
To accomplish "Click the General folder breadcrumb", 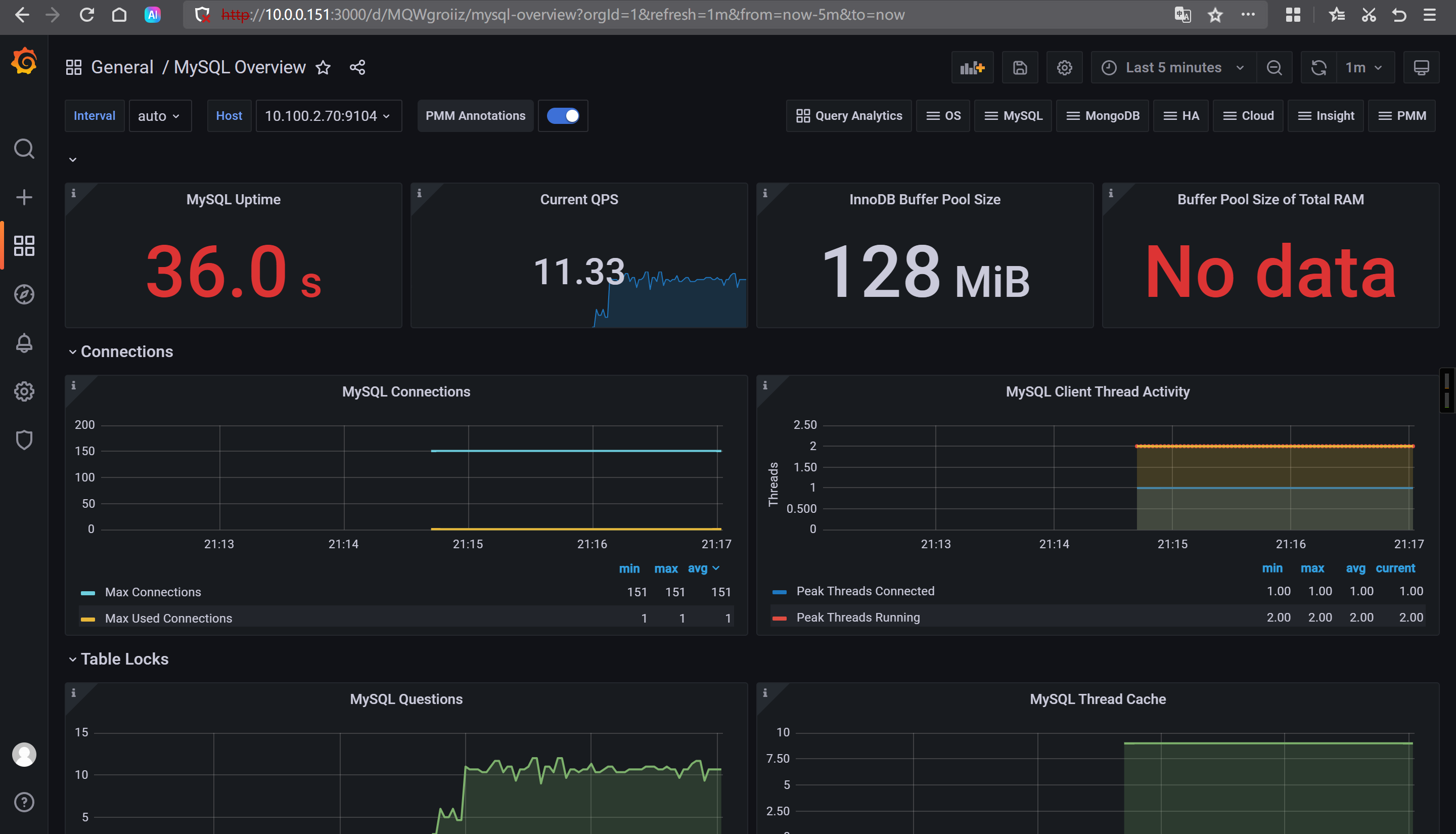I will (x=122, y=68).
